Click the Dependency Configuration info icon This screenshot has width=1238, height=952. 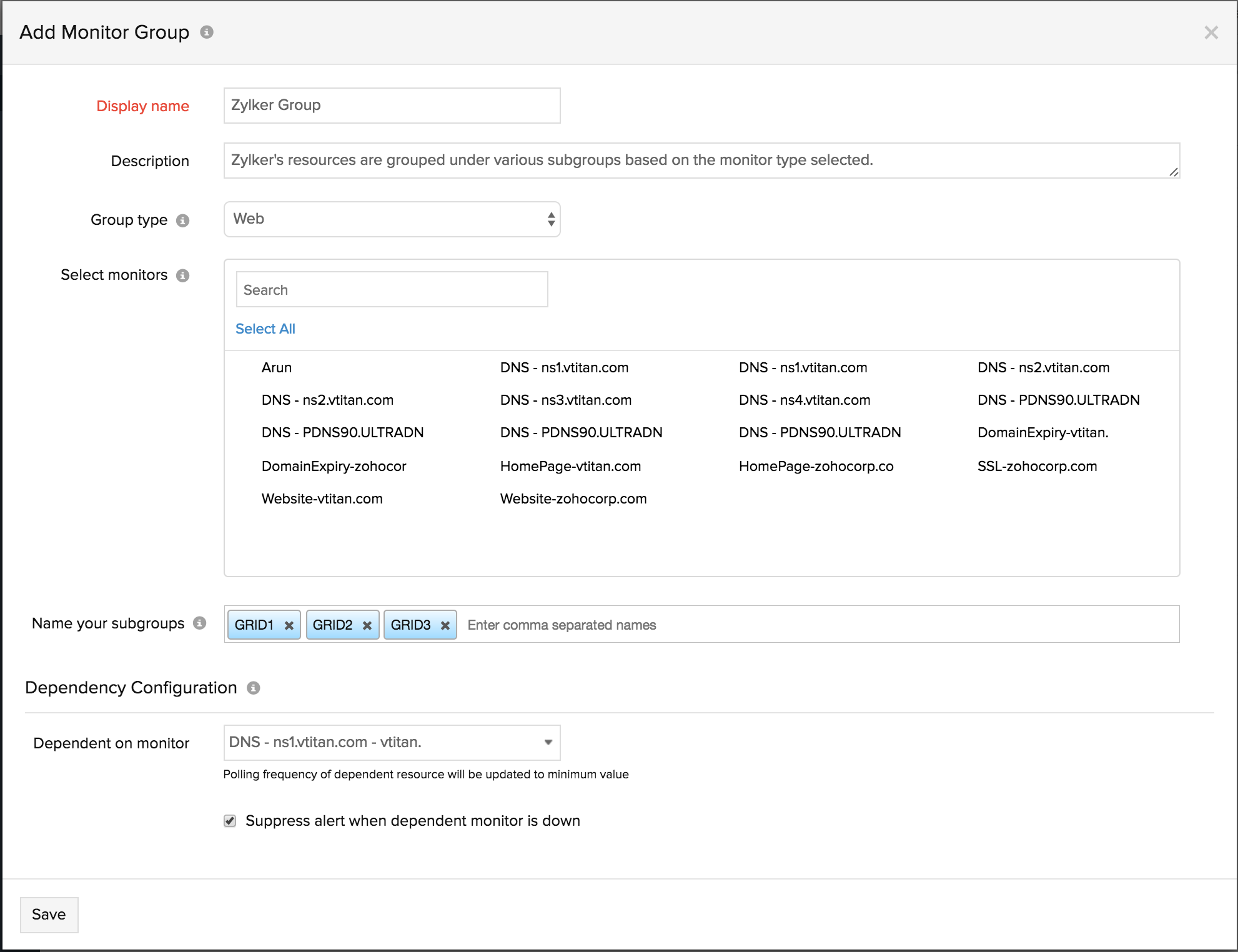click(x=253, y=688)
